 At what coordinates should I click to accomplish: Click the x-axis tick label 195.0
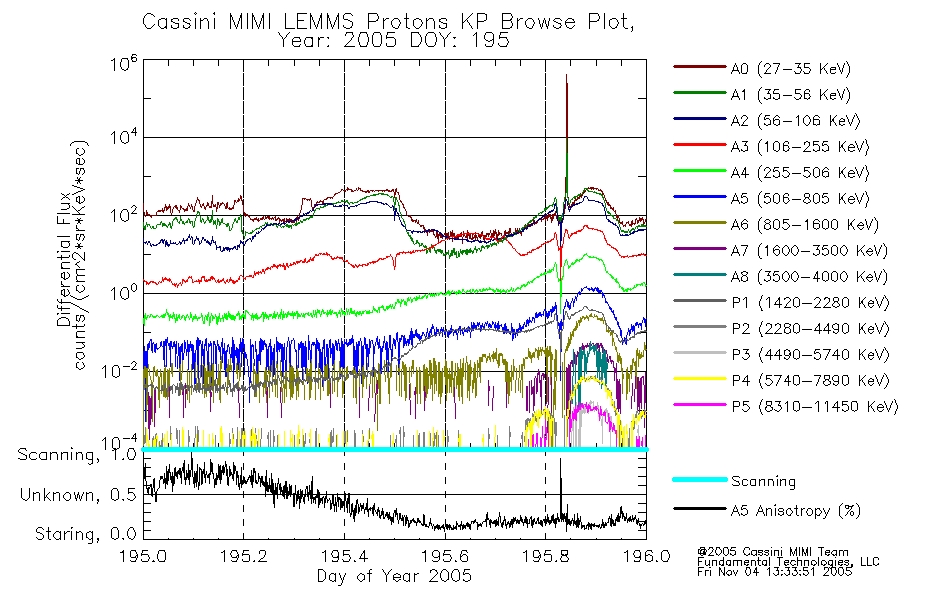pos(143,556)
